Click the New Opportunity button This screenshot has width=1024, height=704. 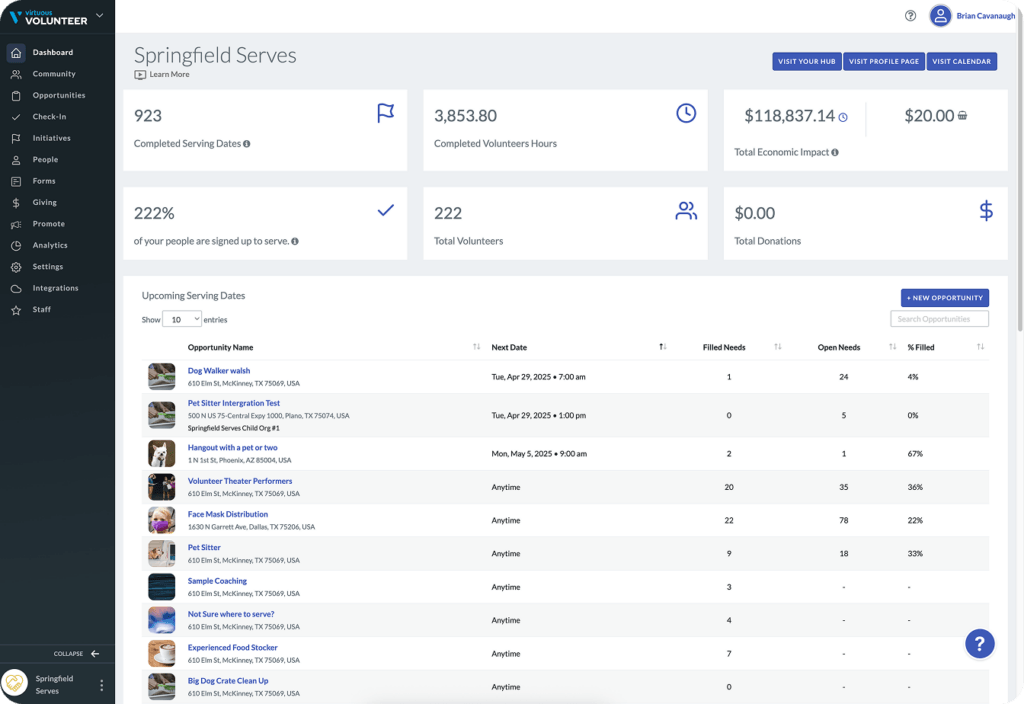coord(945,298)
